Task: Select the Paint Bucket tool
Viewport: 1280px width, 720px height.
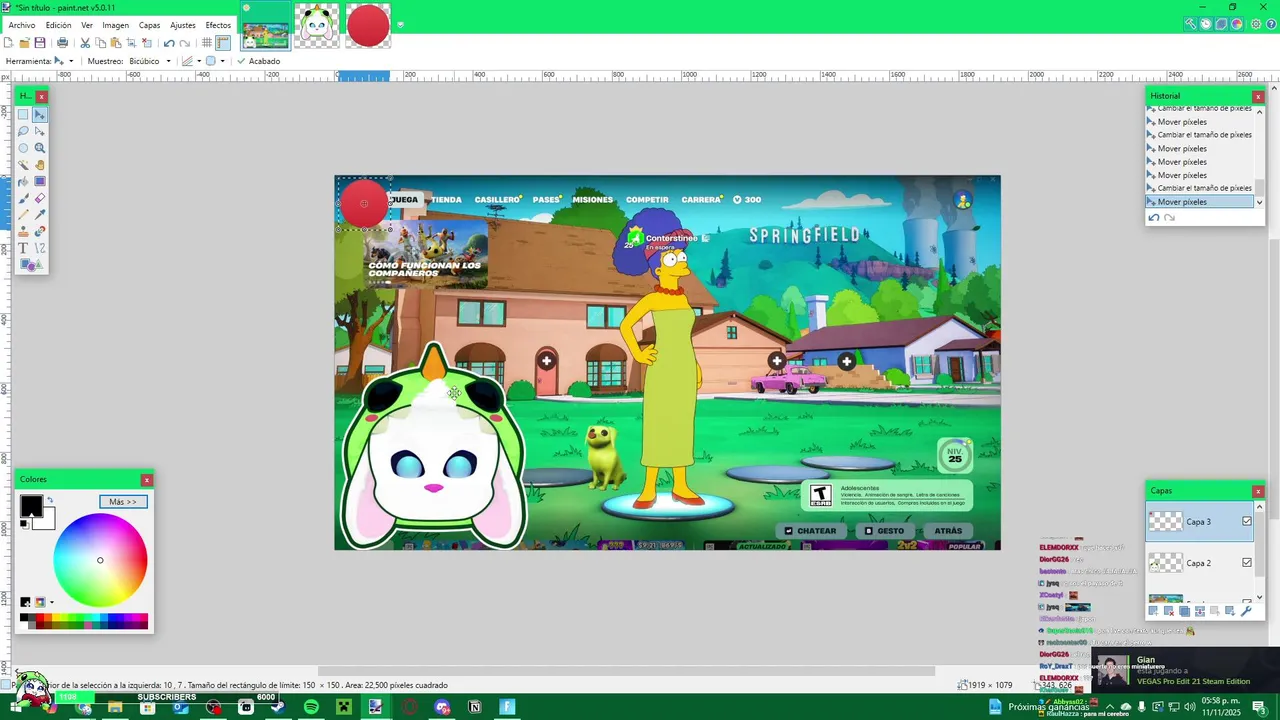Action: (x=23, y=181)
